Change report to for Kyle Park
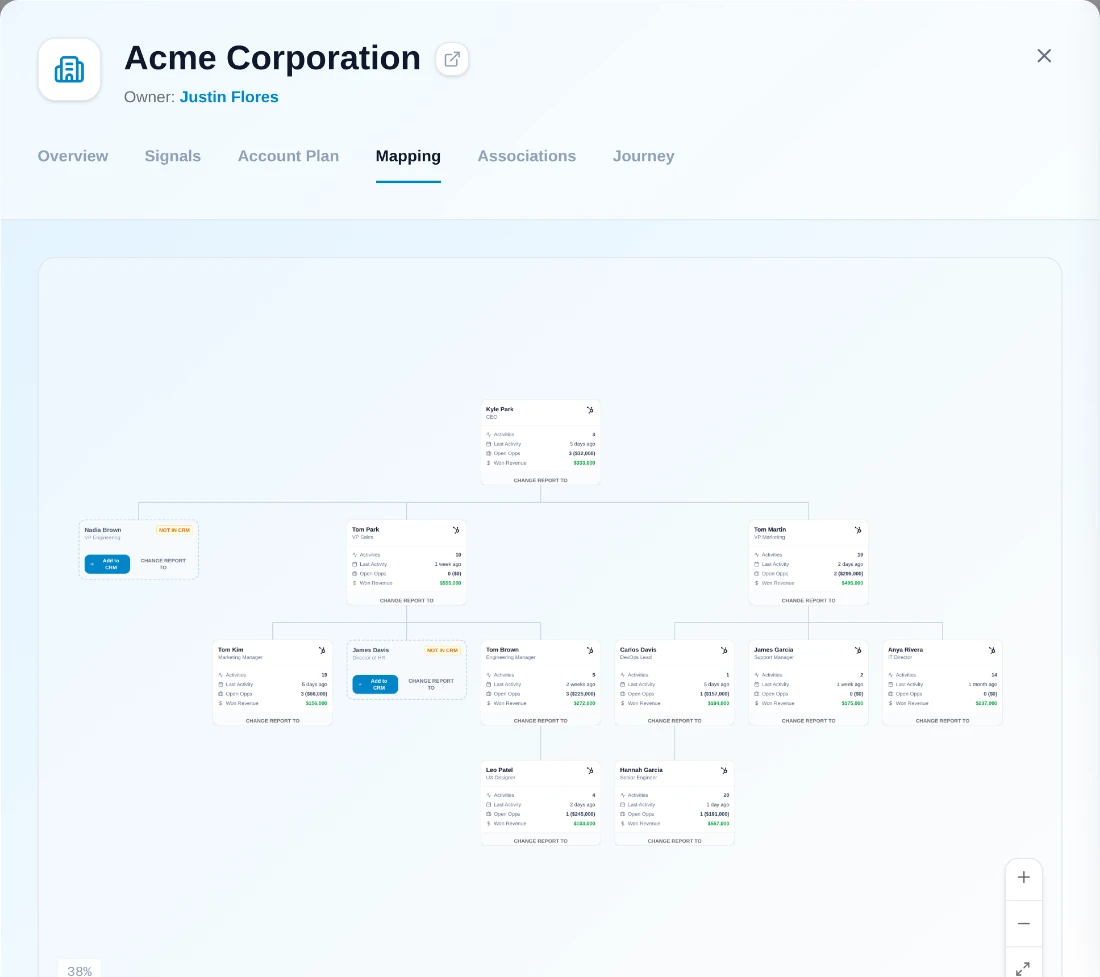 pos(540,480)
